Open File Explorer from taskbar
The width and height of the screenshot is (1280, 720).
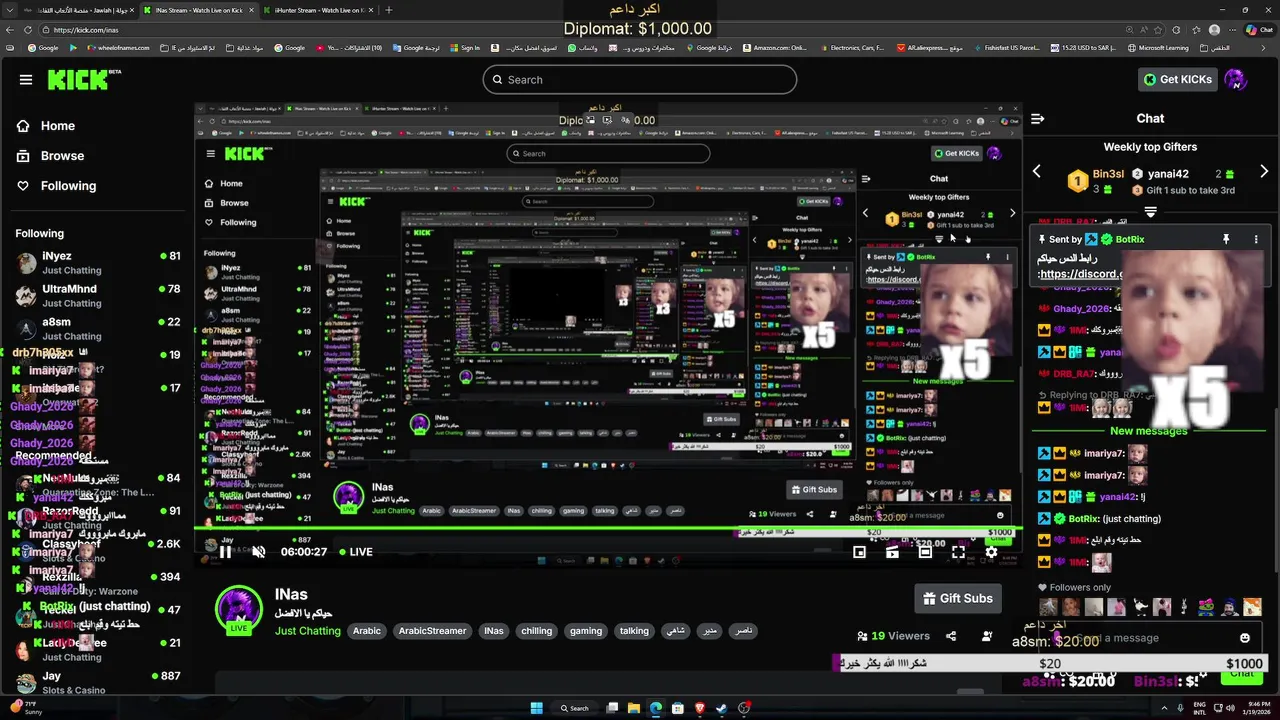pyautogui.click(x=634, y=708)
